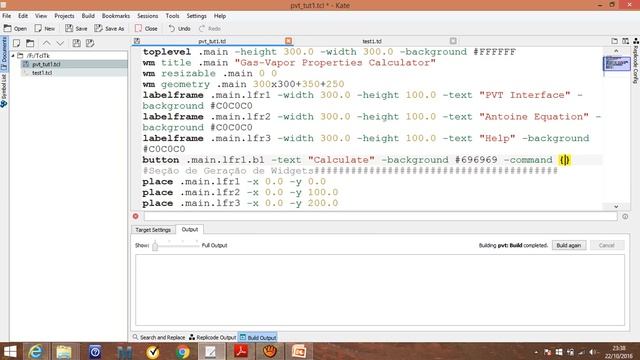Go to previous document with up arrow
The height and width of the screenshot is (360, 640).
point(47,43)
